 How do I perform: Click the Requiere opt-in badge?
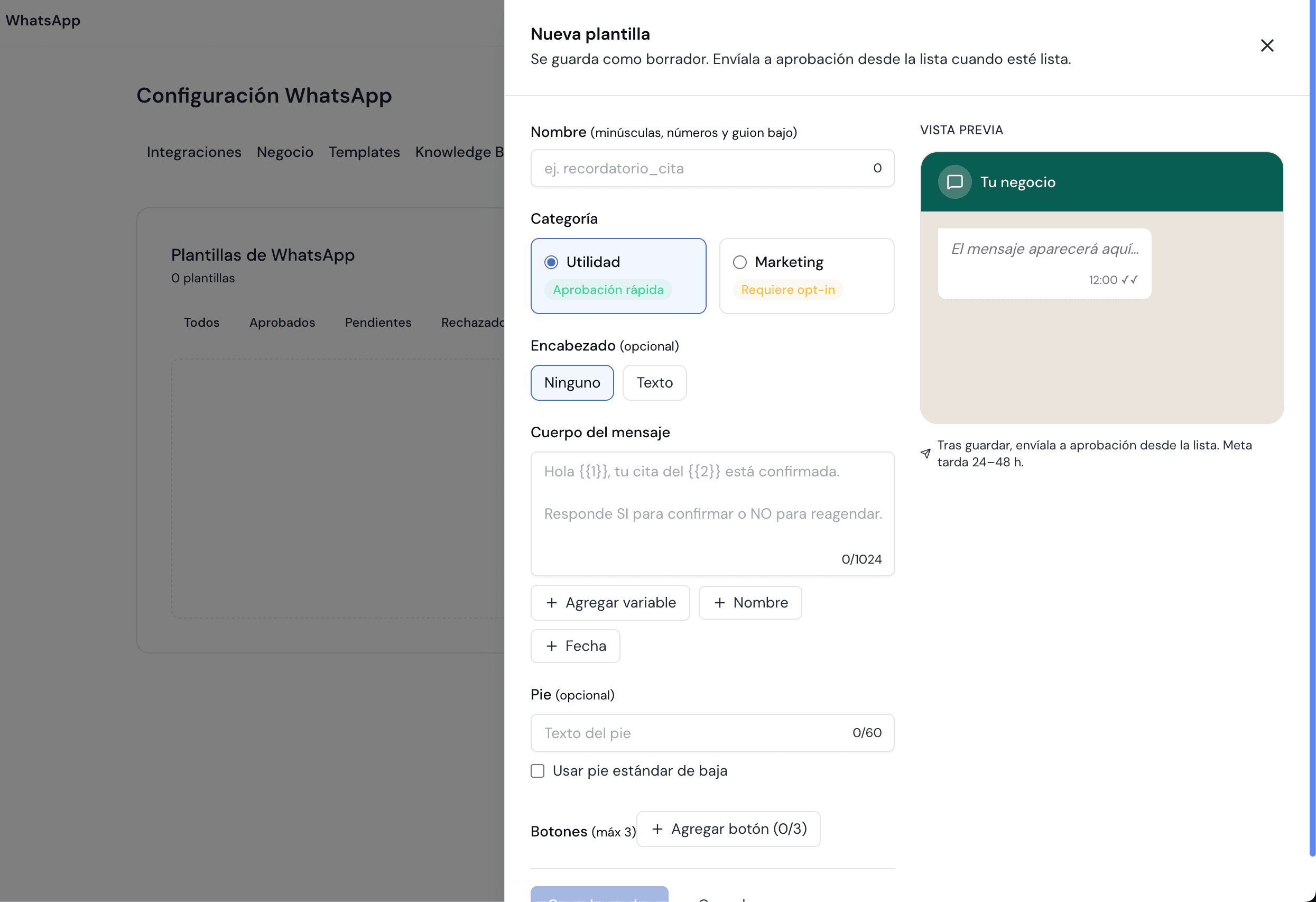point(787,290)
